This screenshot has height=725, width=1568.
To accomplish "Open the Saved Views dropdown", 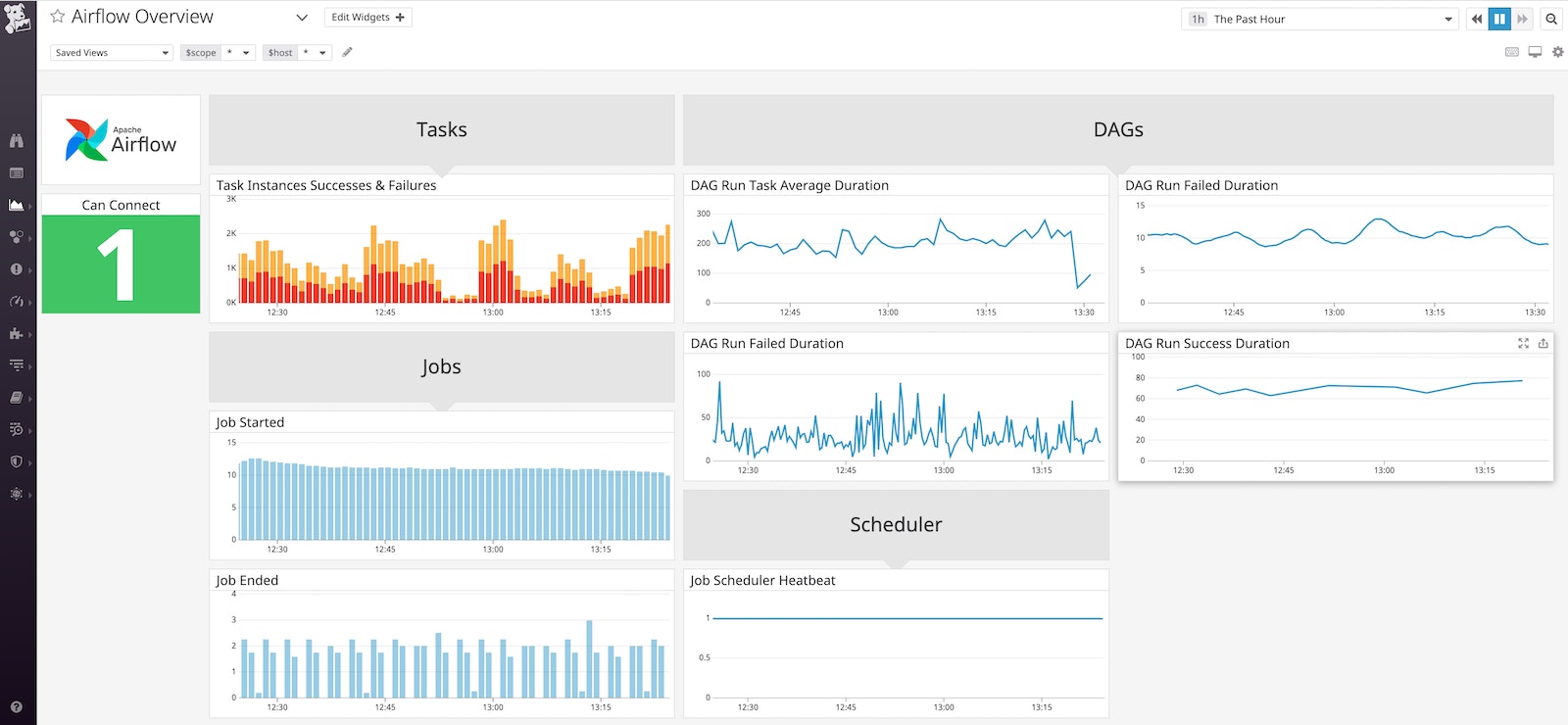I will (x=111, y=53).
